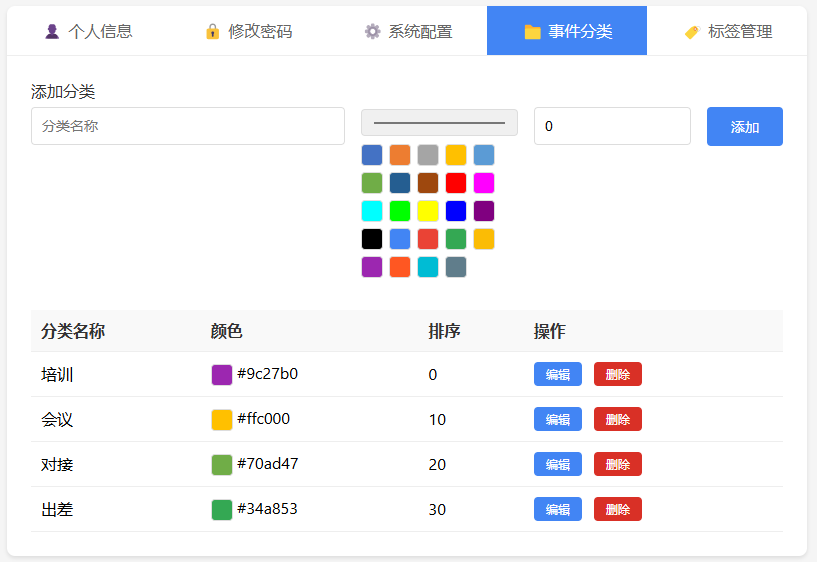Choose the orange swatch in top palette row

400,155
